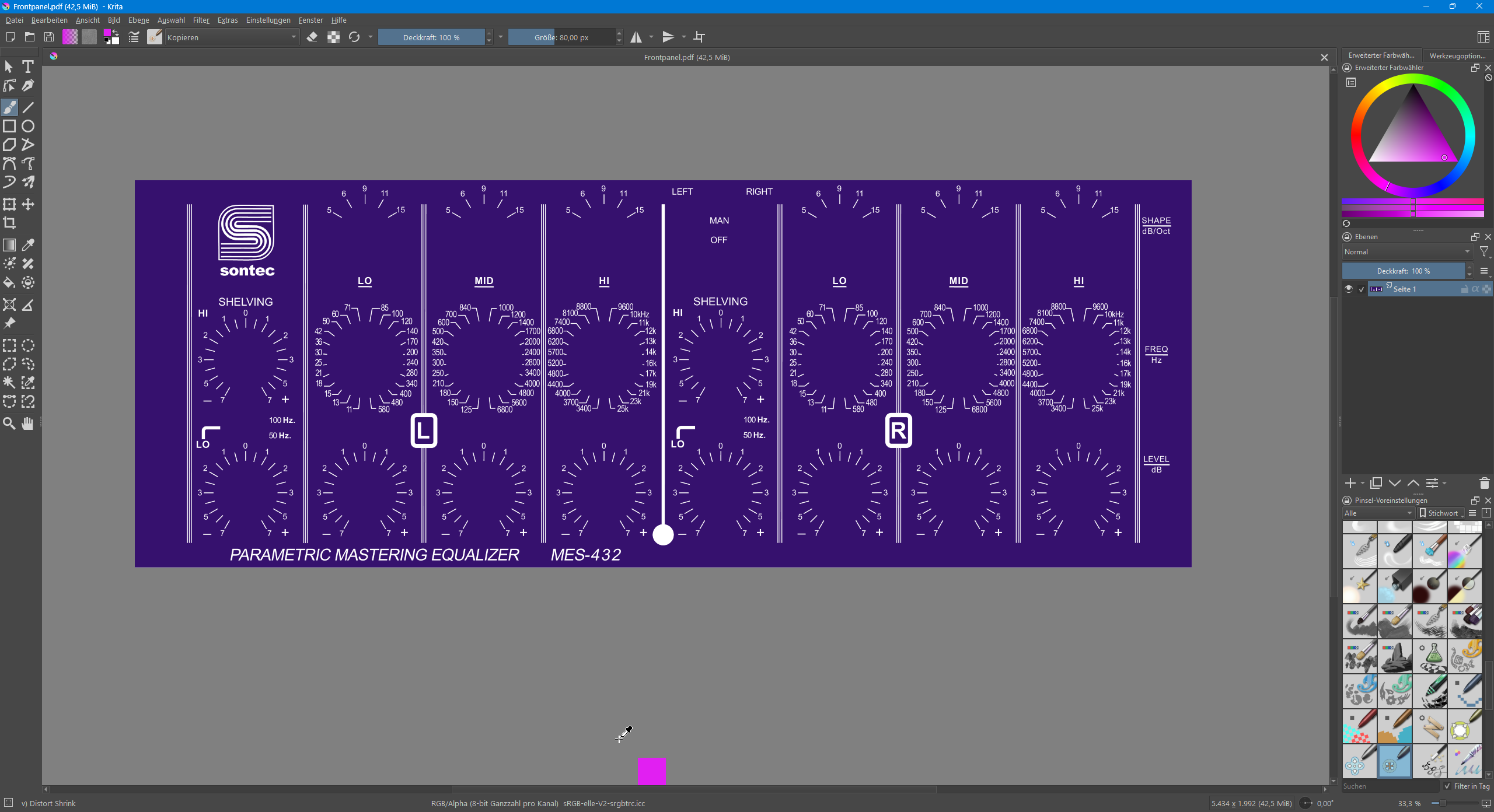Image resolution: width=1494 pixels, height=812 pixels.
Task: Add a new layer with plus button
Action: (x=1350, y=483)
